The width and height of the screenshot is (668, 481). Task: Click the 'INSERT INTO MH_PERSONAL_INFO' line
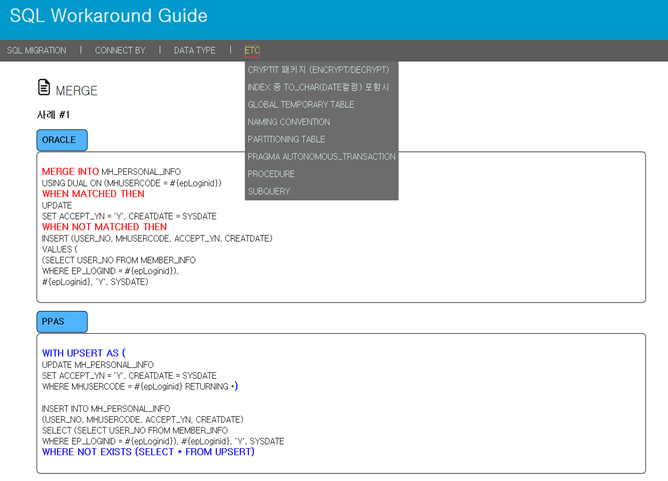tap(106, 409)
